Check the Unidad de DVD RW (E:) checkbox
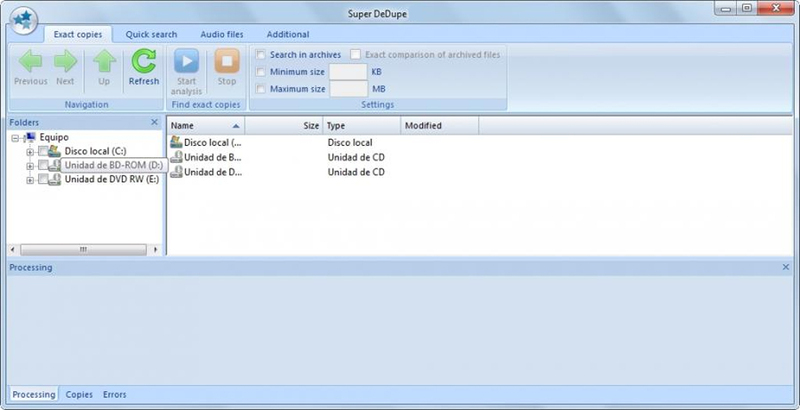Image resolution: width=800 pixels, height=410 pixels. [43, 179]
